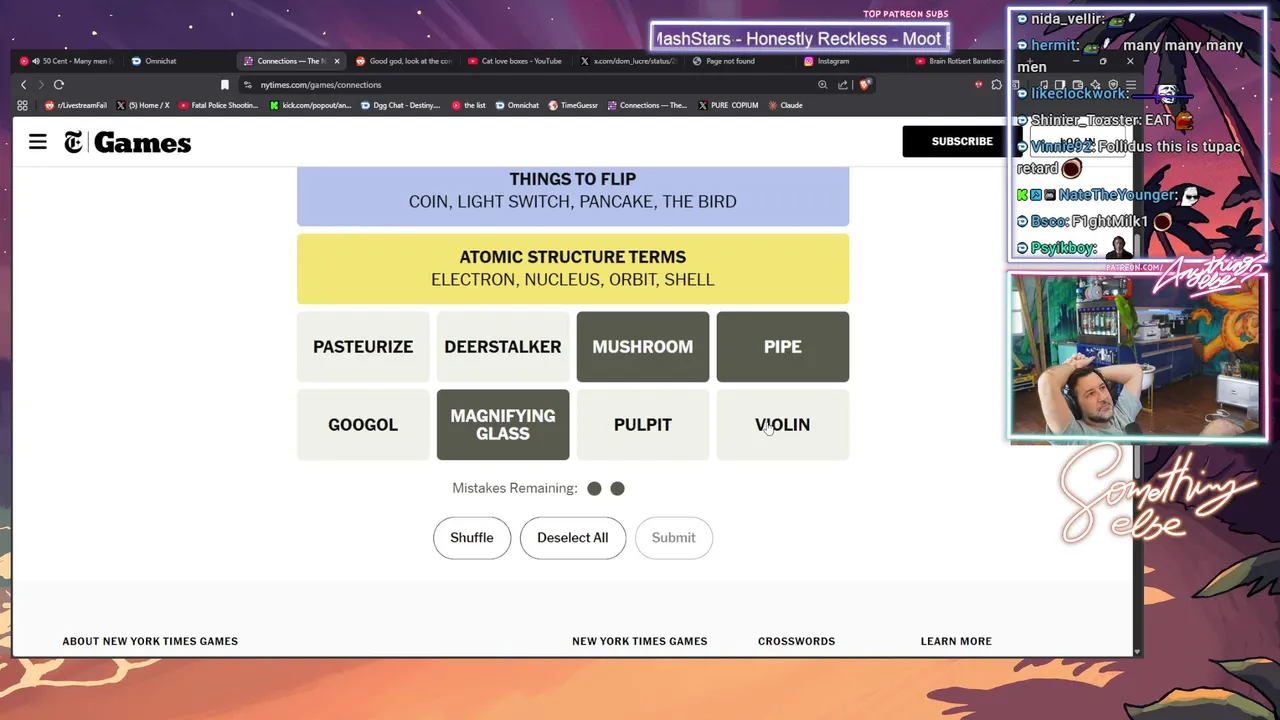
Task: Click NateTheYounger's name in chat
Action: coord(1115,195)
